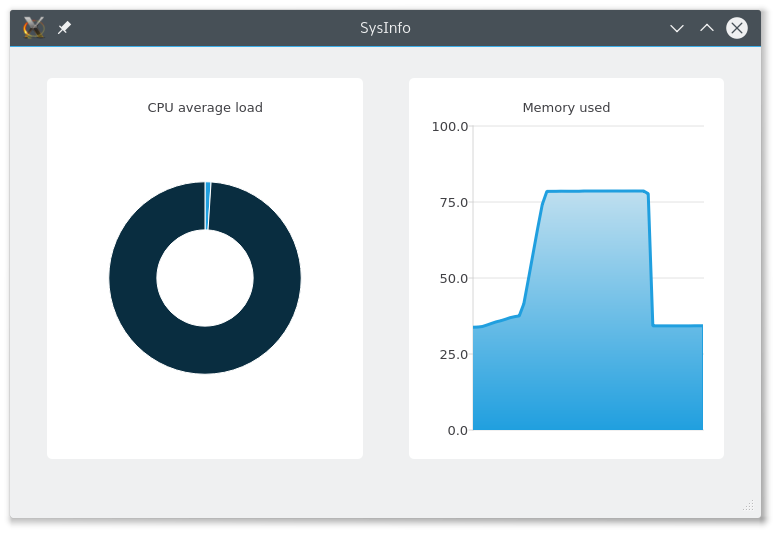Click the white center of the donut chart
The height and width of the screenshot is (534, 777).
click(205, 278)
